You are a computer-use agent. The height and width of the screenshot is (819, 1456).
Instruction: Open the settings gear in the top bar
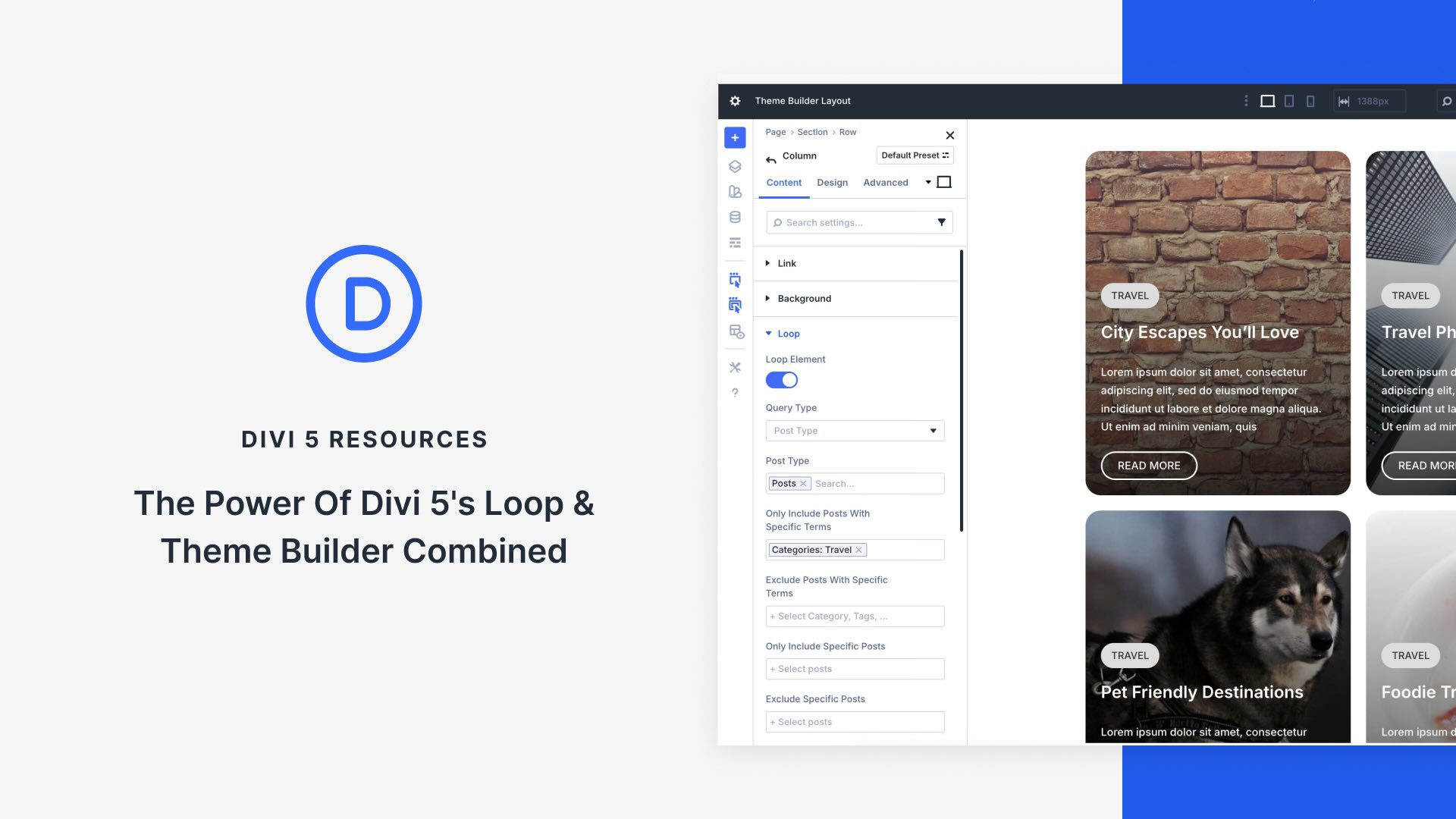[x=733, y=100]
